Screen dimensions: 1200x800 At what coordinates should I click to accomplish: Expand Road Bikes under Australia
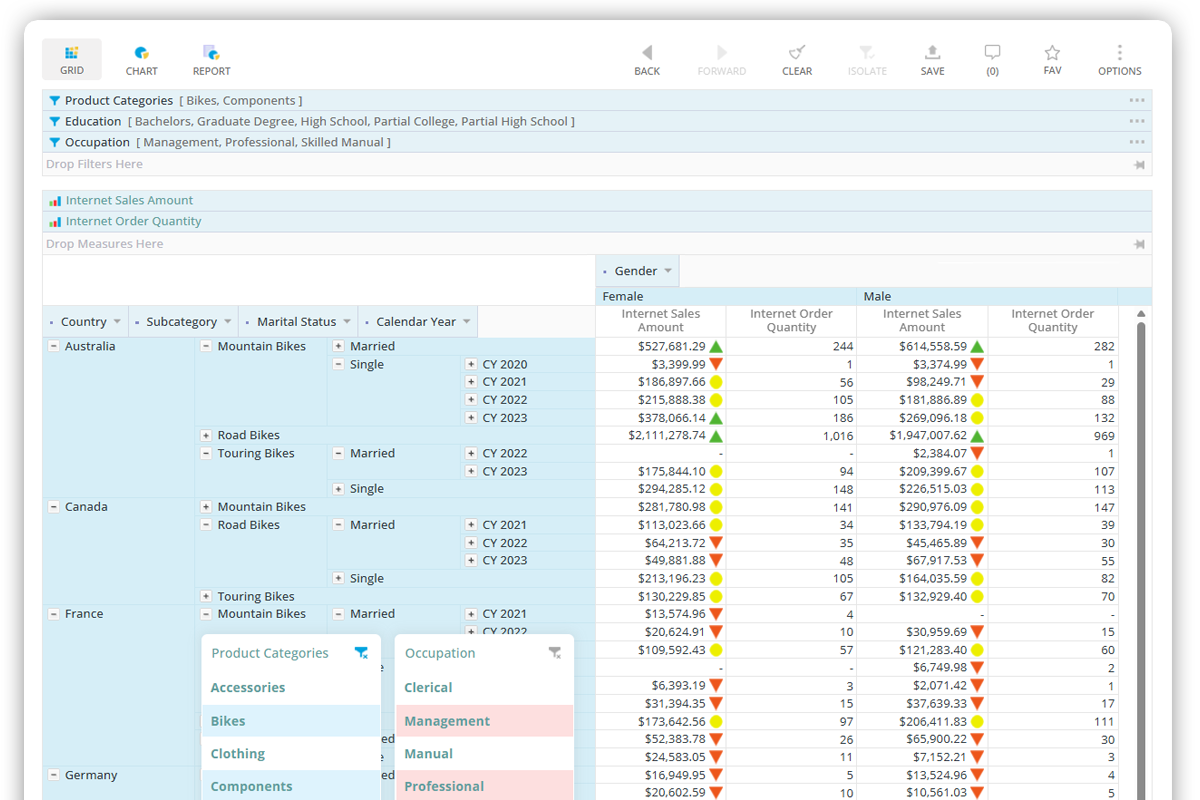click(x=206, y=436)
